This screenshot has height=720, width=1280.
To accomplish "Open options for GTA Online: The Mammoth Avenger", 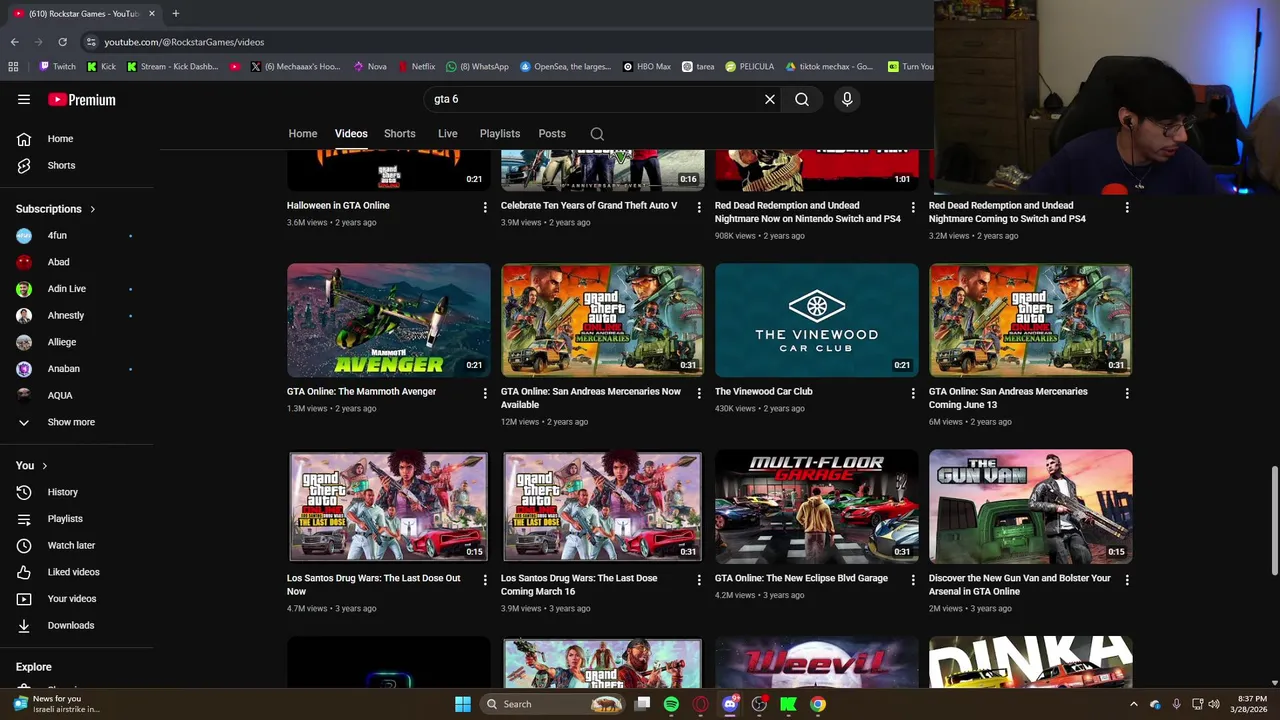I will [485, 393].
